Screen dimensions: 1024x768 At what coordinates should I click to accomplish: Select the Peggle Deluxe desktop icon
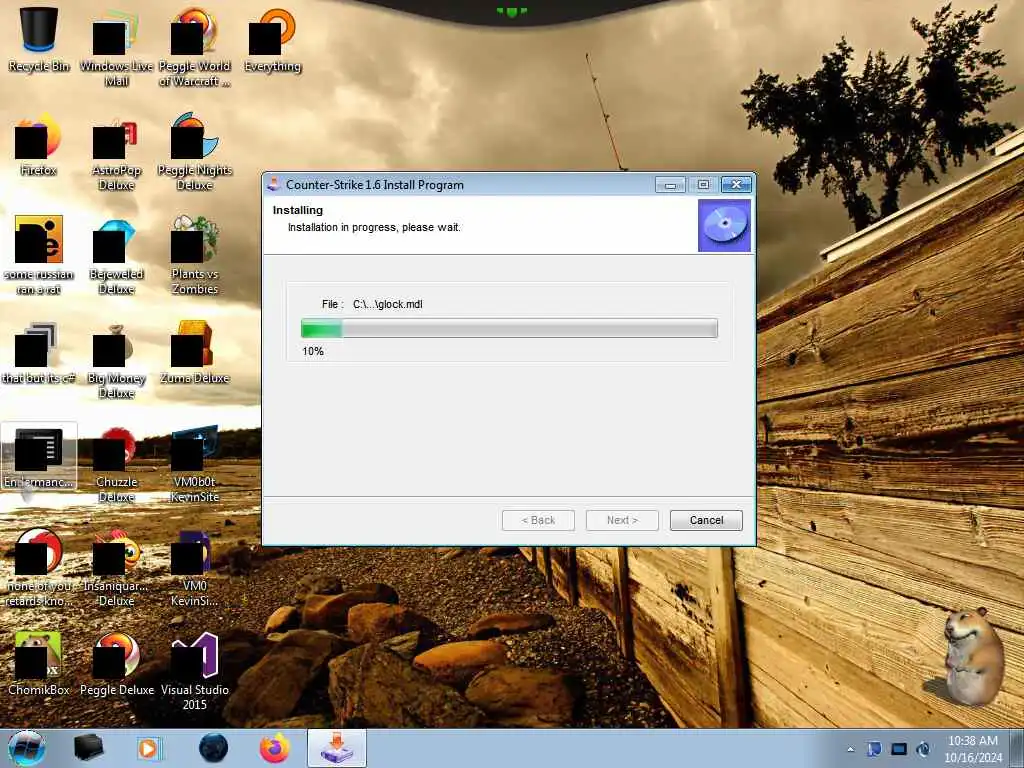[x=116, y=664]
